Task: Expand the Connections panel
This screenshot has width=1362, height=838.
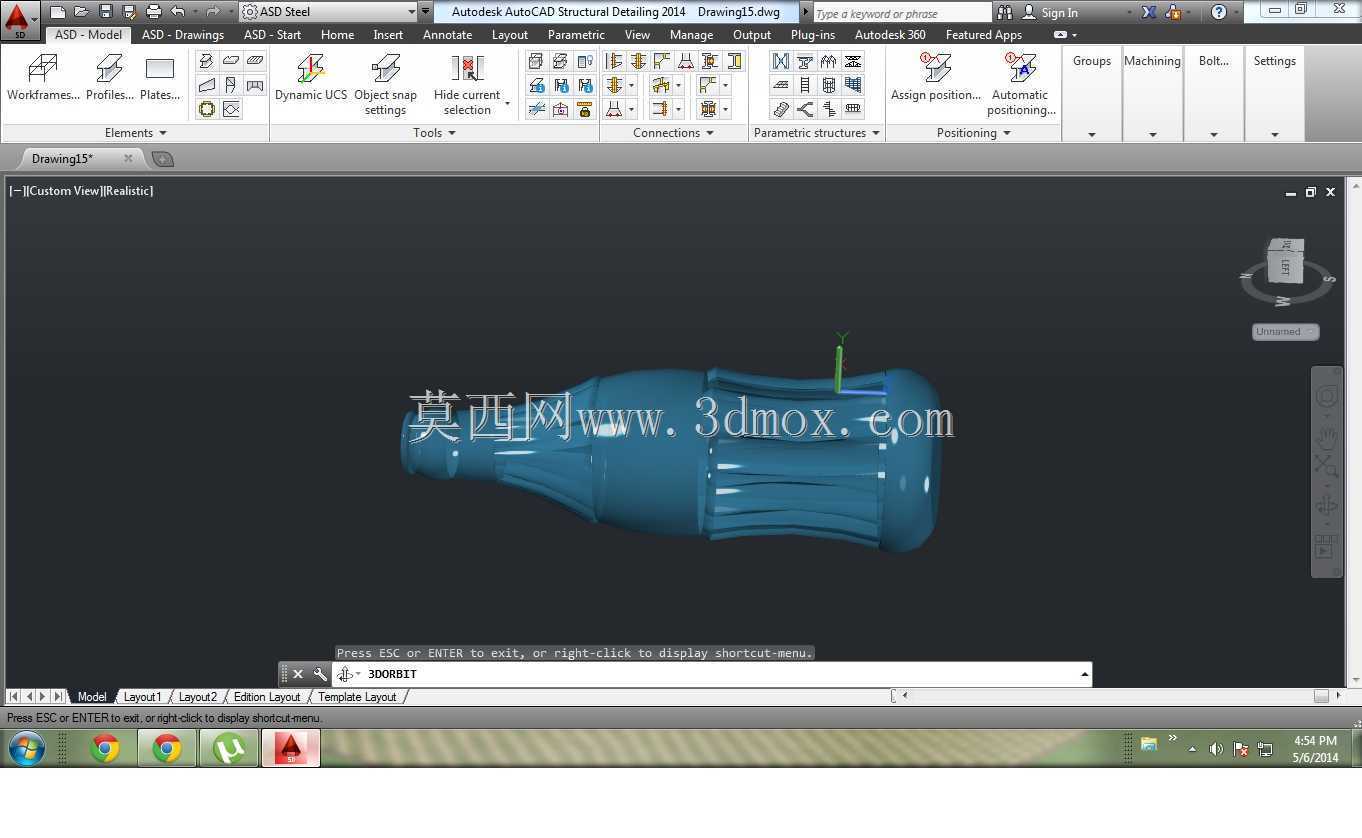Action: 673,133
